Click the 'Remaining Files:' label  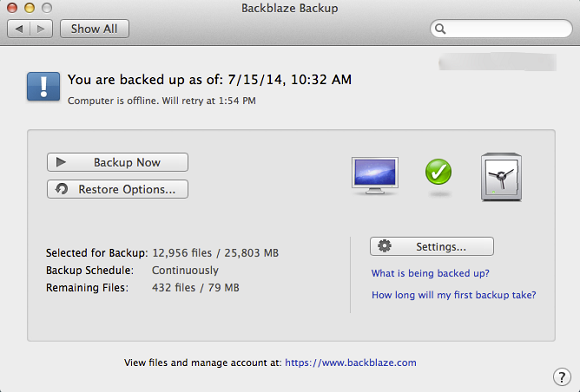(87, 288)
